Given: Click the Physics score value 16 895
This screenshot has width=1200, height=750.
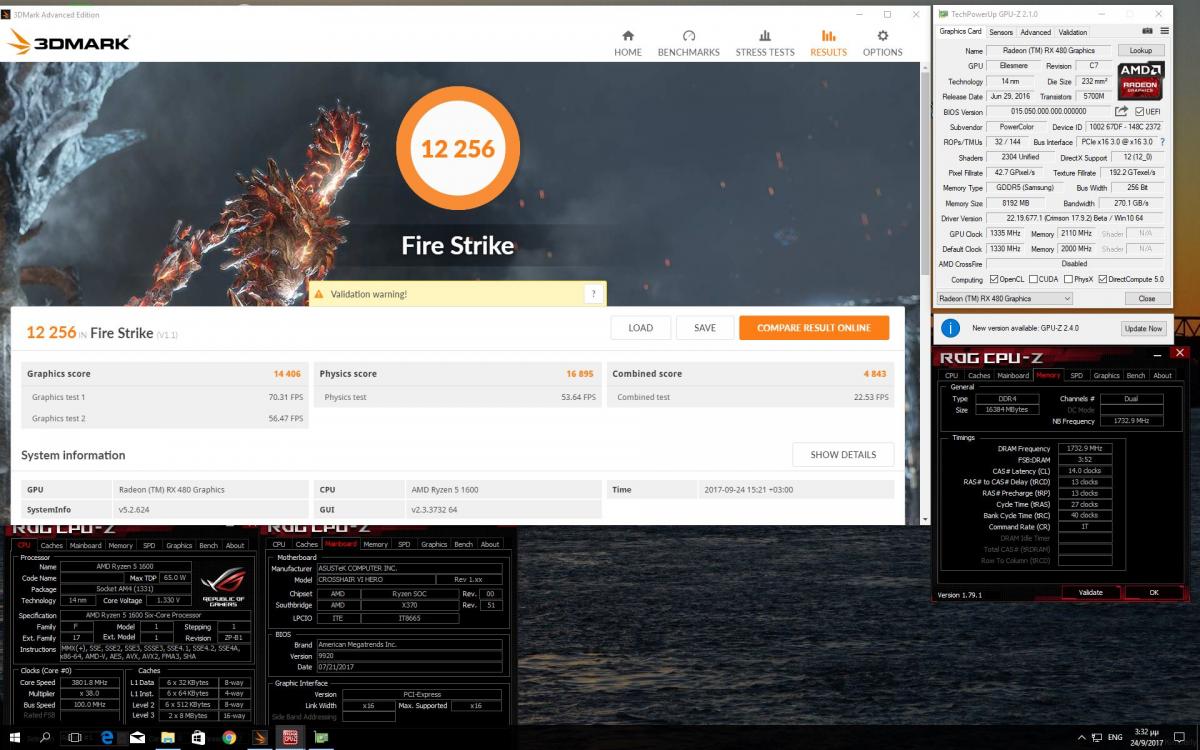Looking at the screenshot, I should [x=580, y=374].
